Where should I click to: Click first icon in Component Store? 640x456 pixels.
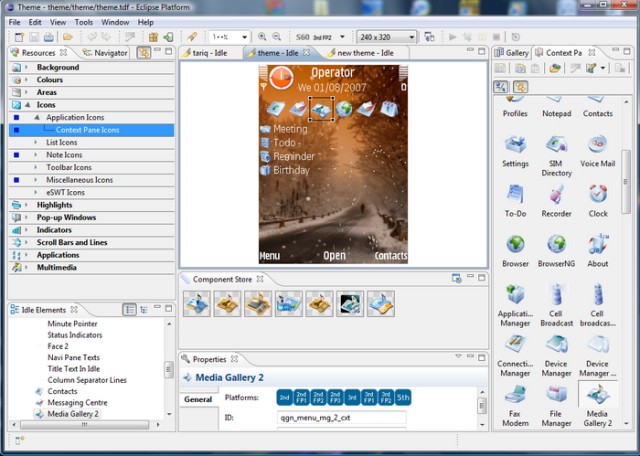[197, 303]
